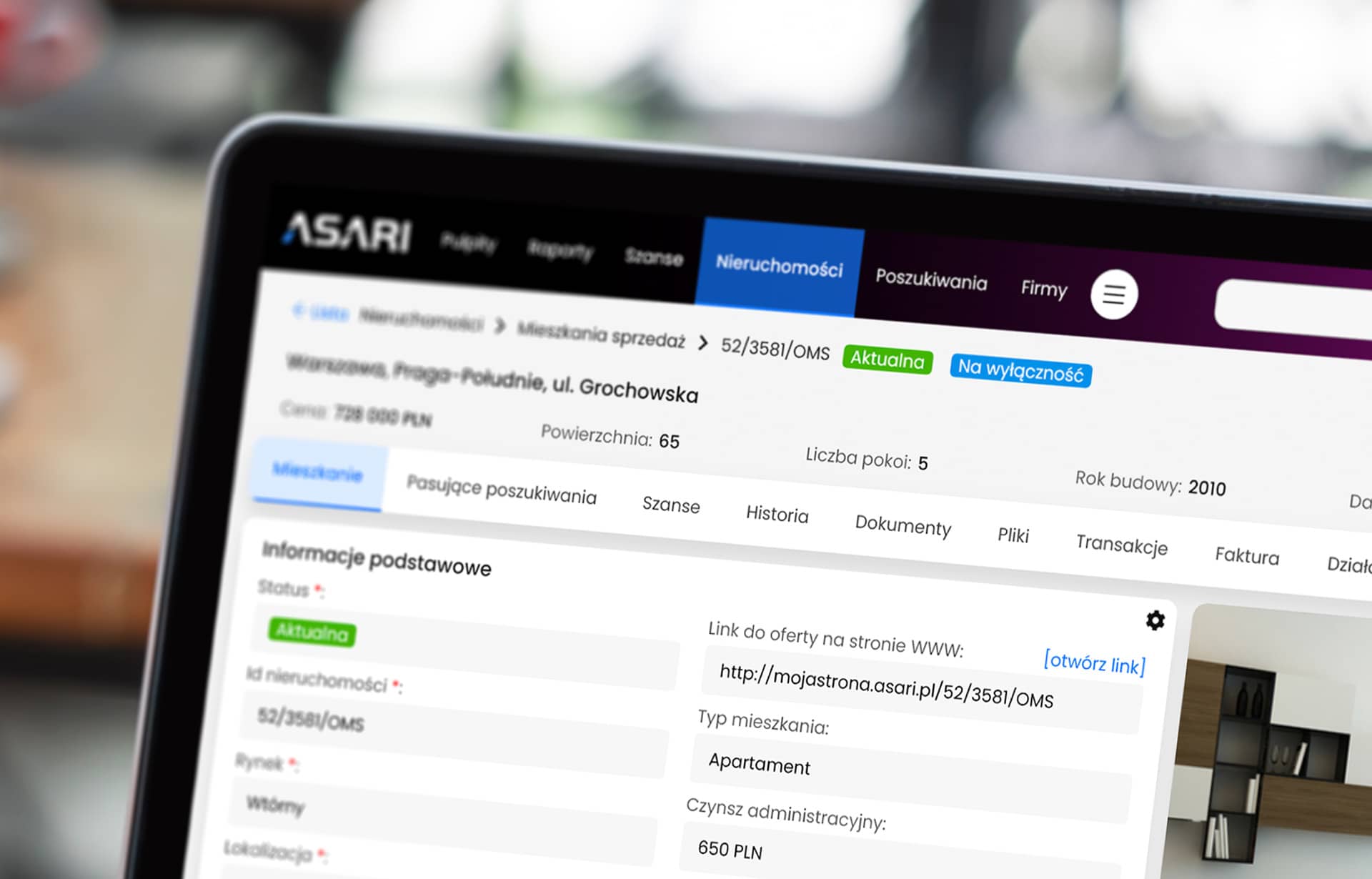Switch to the Historia tab
Screen dimensions: 1372x879
click(777, 515)
